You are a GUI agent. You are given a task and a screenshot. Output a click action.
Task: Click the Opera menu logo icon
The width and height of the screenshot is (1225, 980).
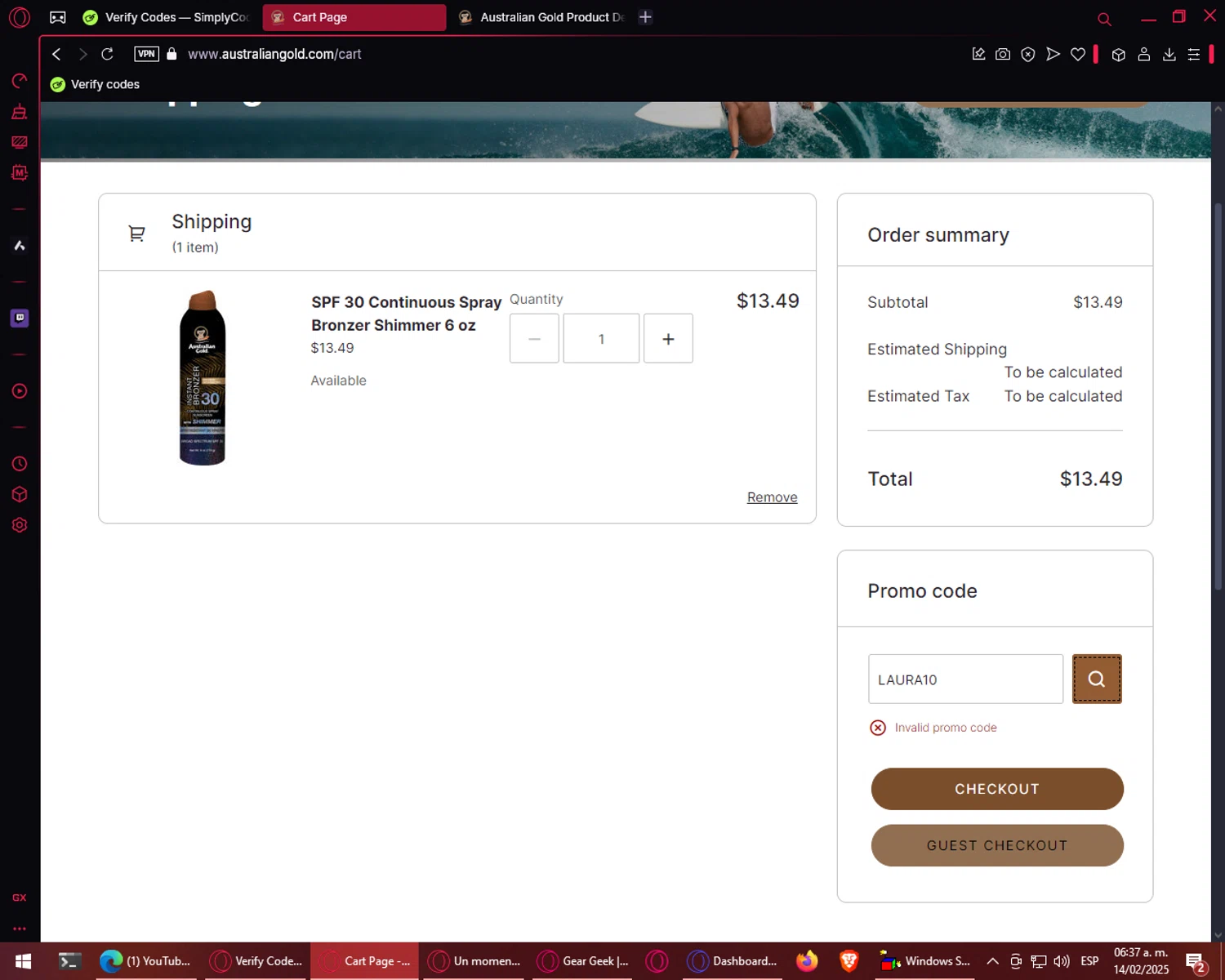click(x=20, y=17)
